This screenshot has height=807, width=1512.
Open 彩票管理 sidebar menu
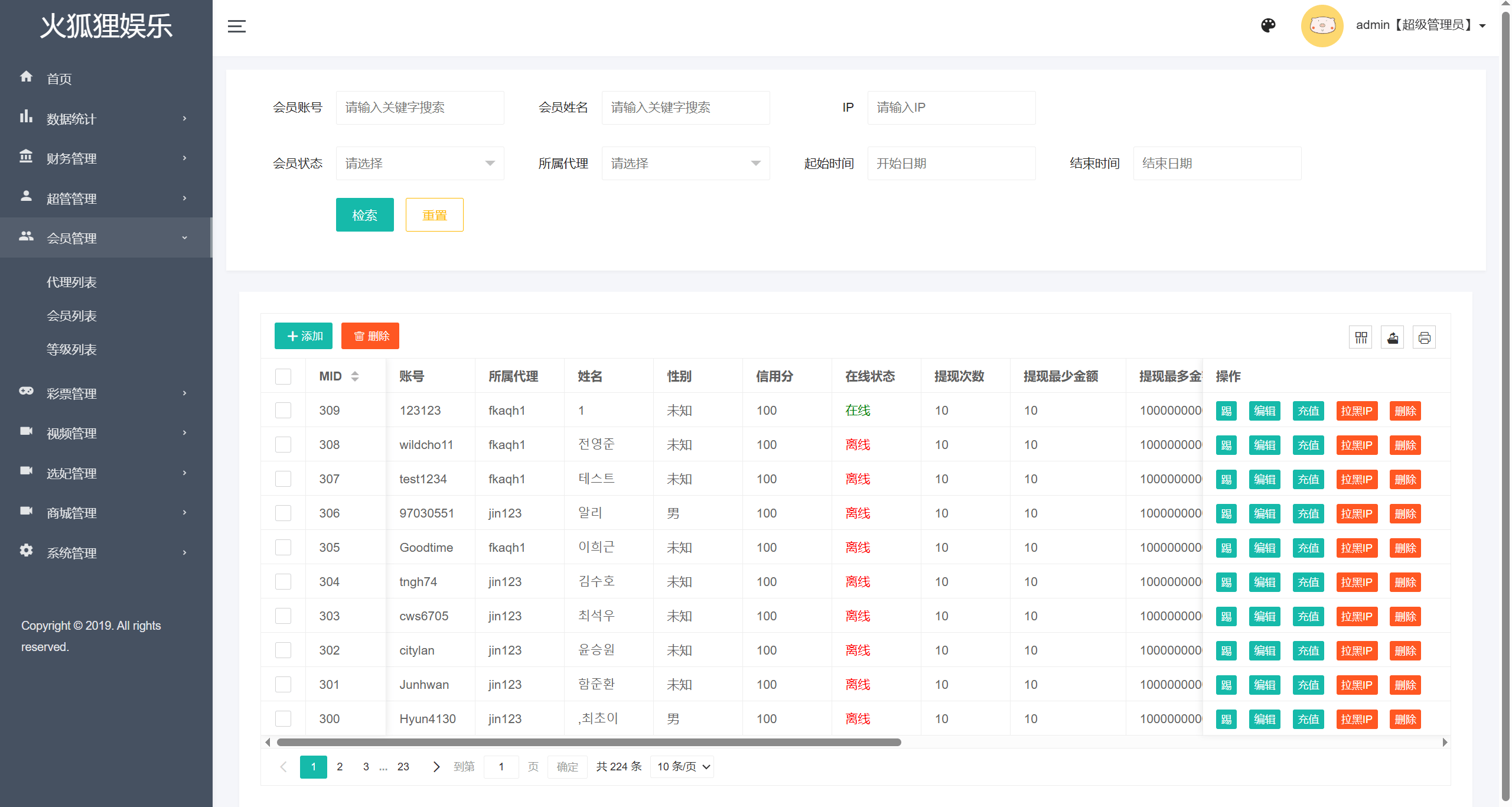106,393
